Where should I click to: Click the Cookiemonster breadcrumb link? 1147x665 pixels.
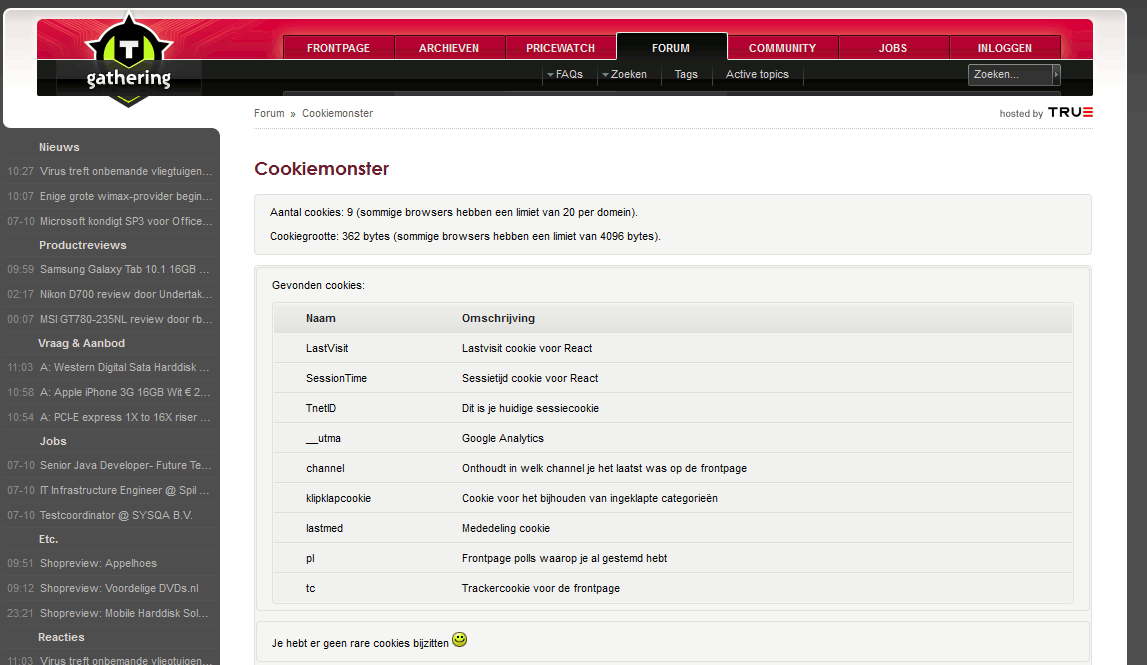(337, 113)
